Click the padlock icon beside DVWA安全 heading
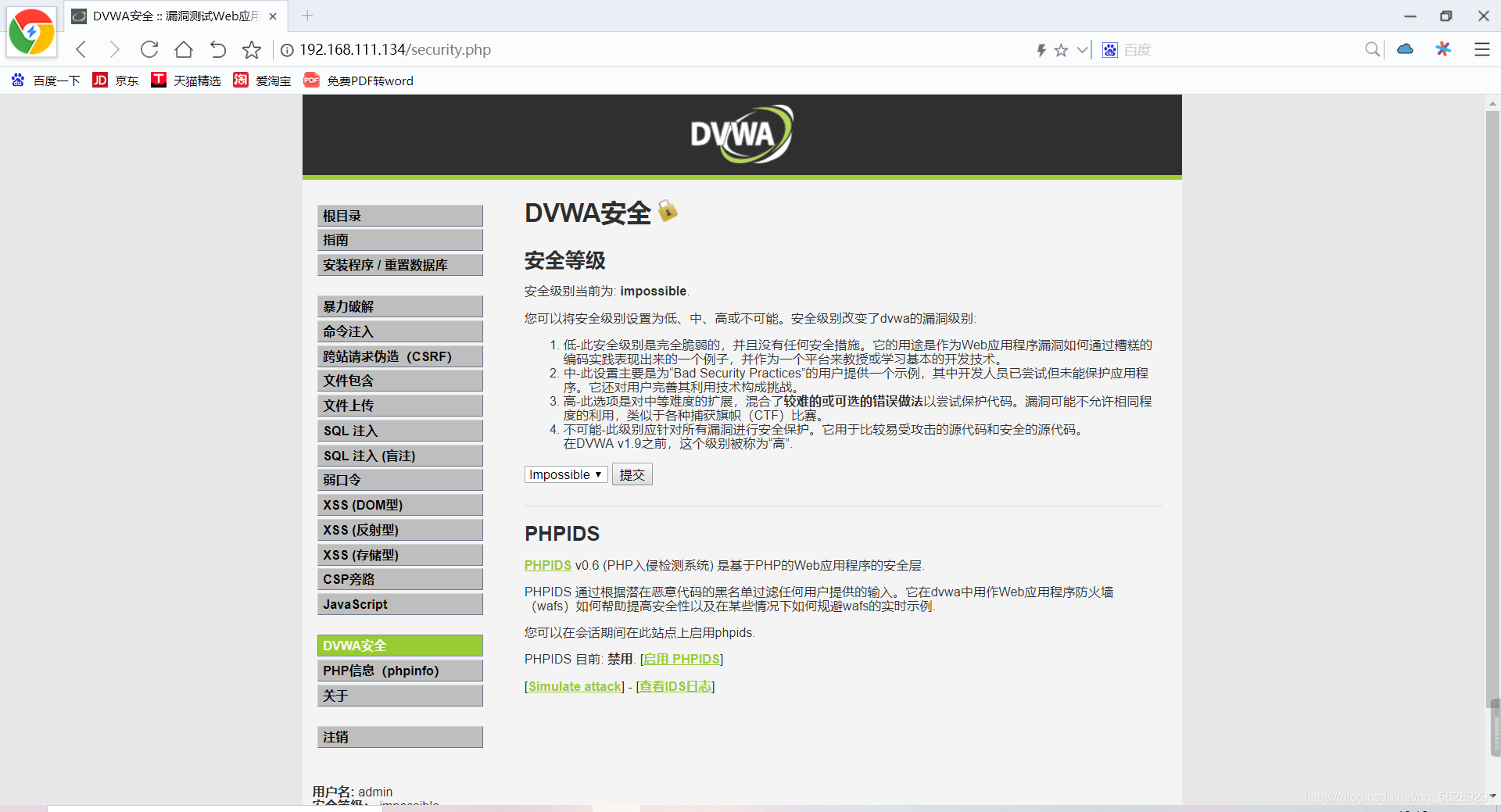Image resolution: width=1501 pixels, height=812 pixels. tap(667, 210)
